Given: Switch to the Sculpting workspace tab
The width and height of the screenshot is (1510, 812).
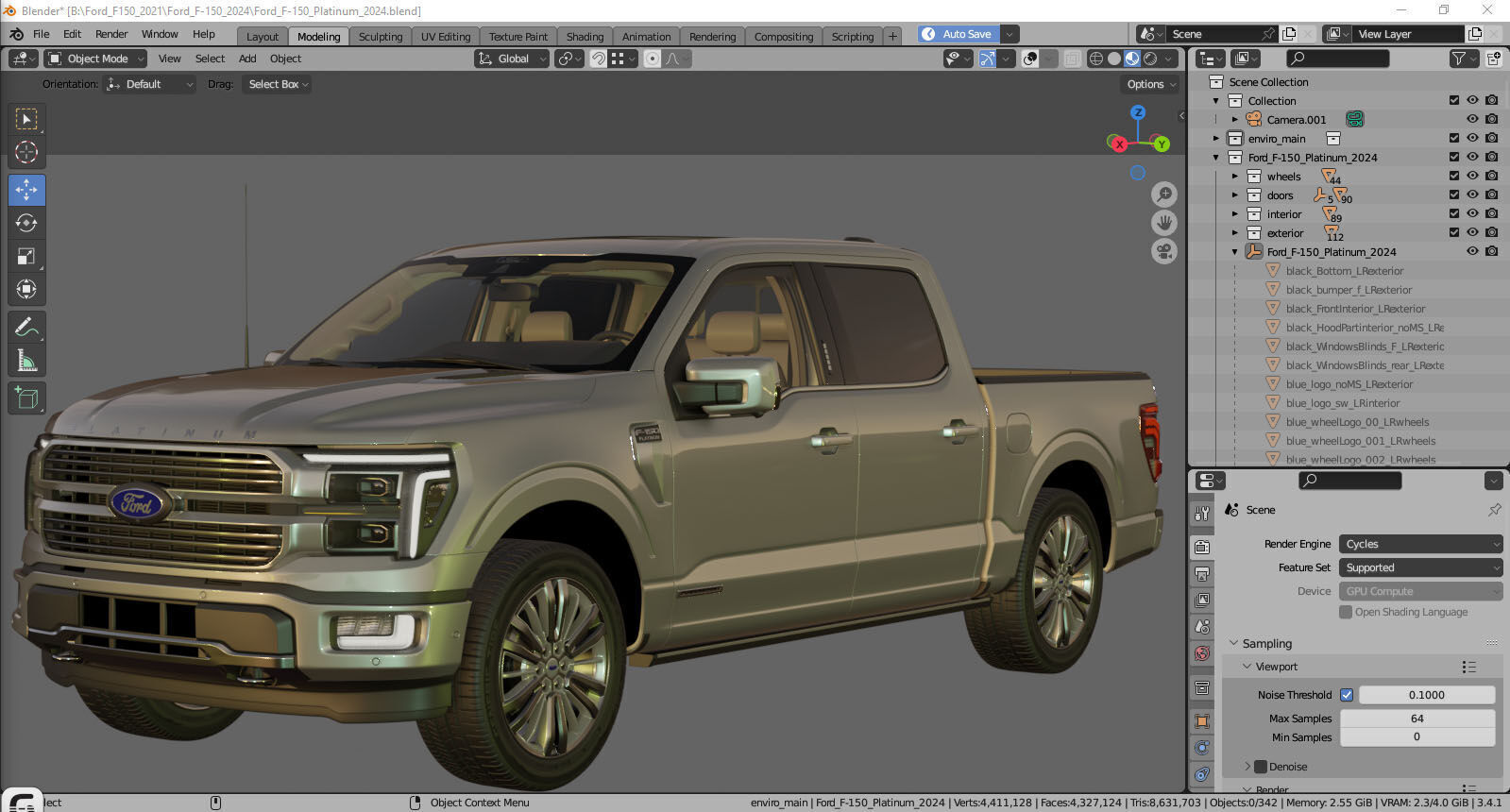Looking at the screenshot, I should [x=381, y=37].
